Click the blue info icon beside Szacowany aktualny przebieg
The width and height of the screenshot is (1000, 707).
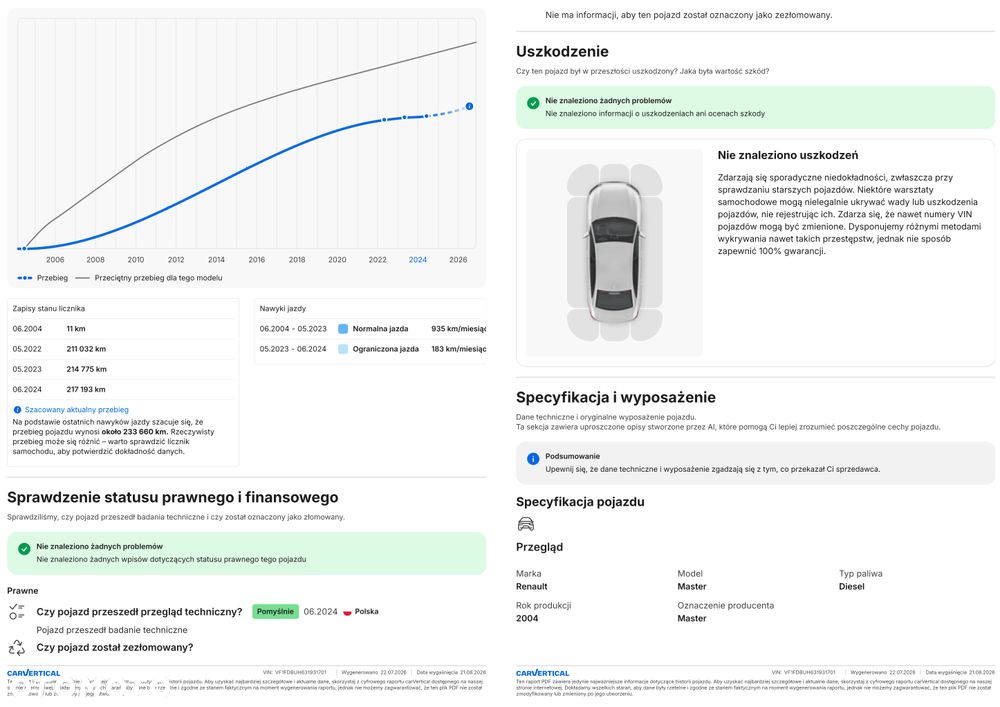(17, 410)
